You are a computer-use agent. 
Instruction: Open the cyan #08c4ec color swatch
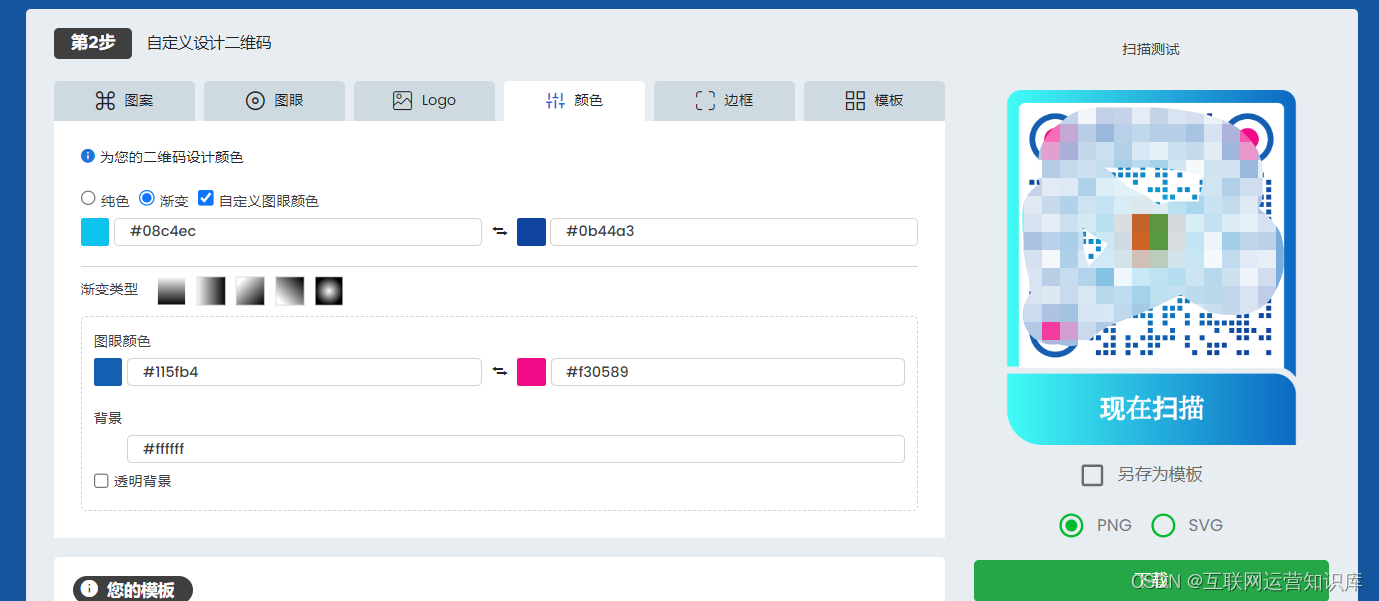point(95,232)
